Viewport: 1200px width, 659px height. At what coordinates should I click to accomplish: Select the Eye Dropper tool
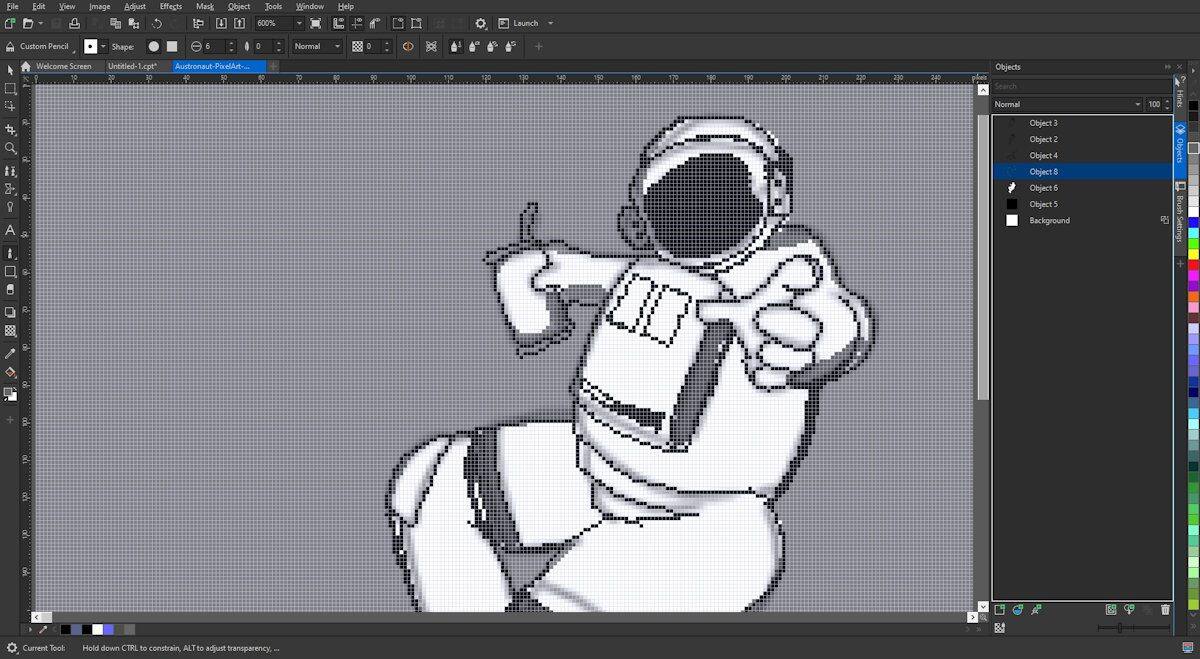coord(11,352)
